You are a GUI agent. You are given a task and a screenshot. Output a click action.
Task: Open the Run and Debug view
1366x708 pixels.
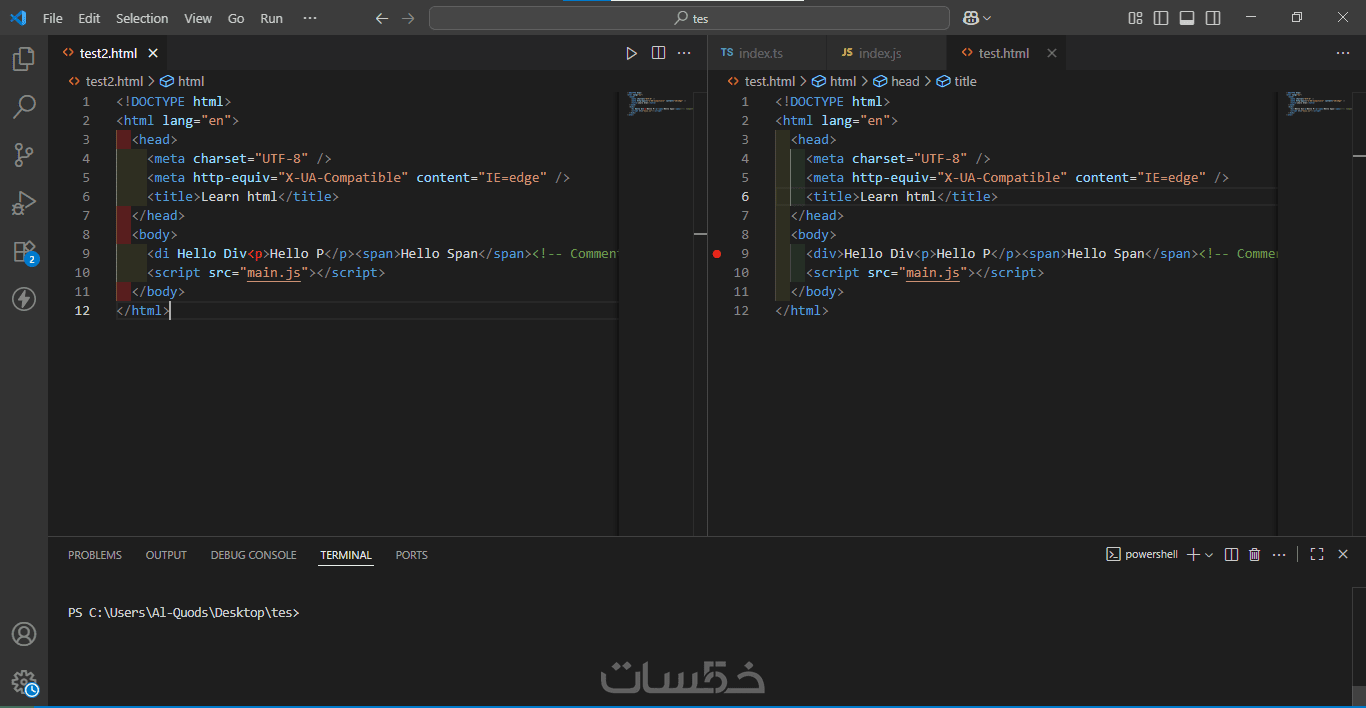click(x=24, y=203)
